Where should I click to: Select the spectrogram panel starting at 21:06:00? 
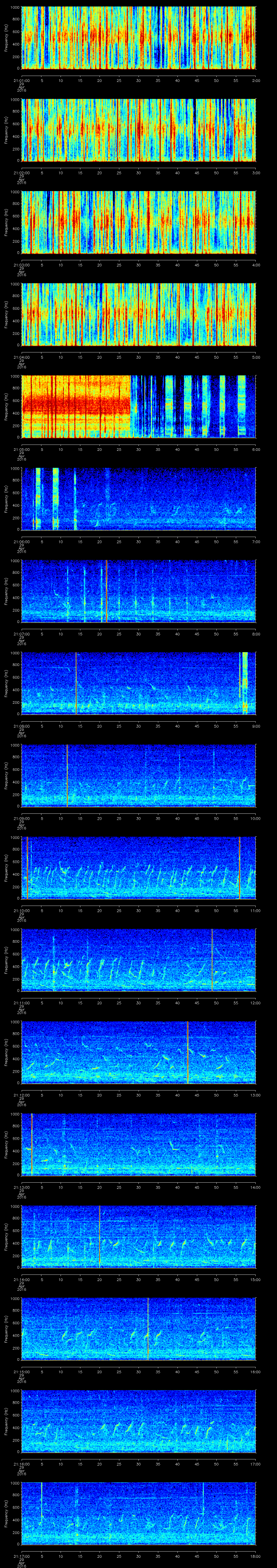(x=139, y=499)
